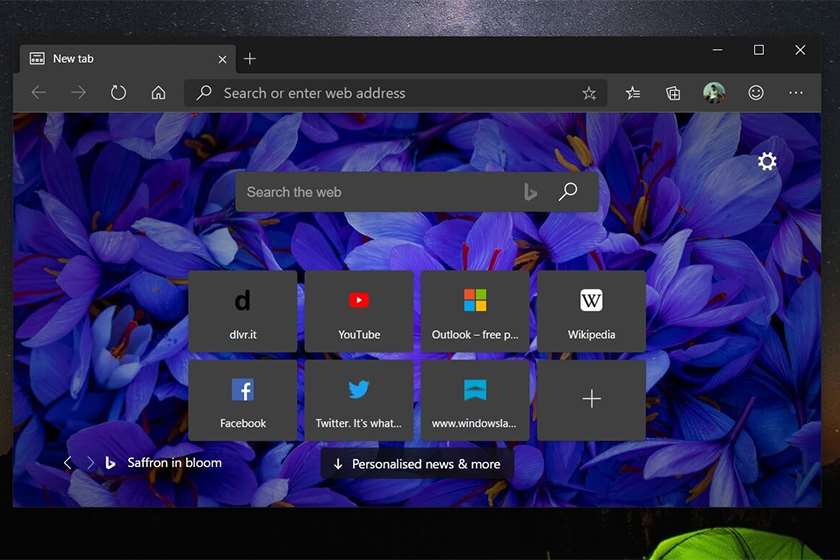The width and height of the screenshot is (840, 560).
Task: Select the New tab tab
Action: click(128, 59)
